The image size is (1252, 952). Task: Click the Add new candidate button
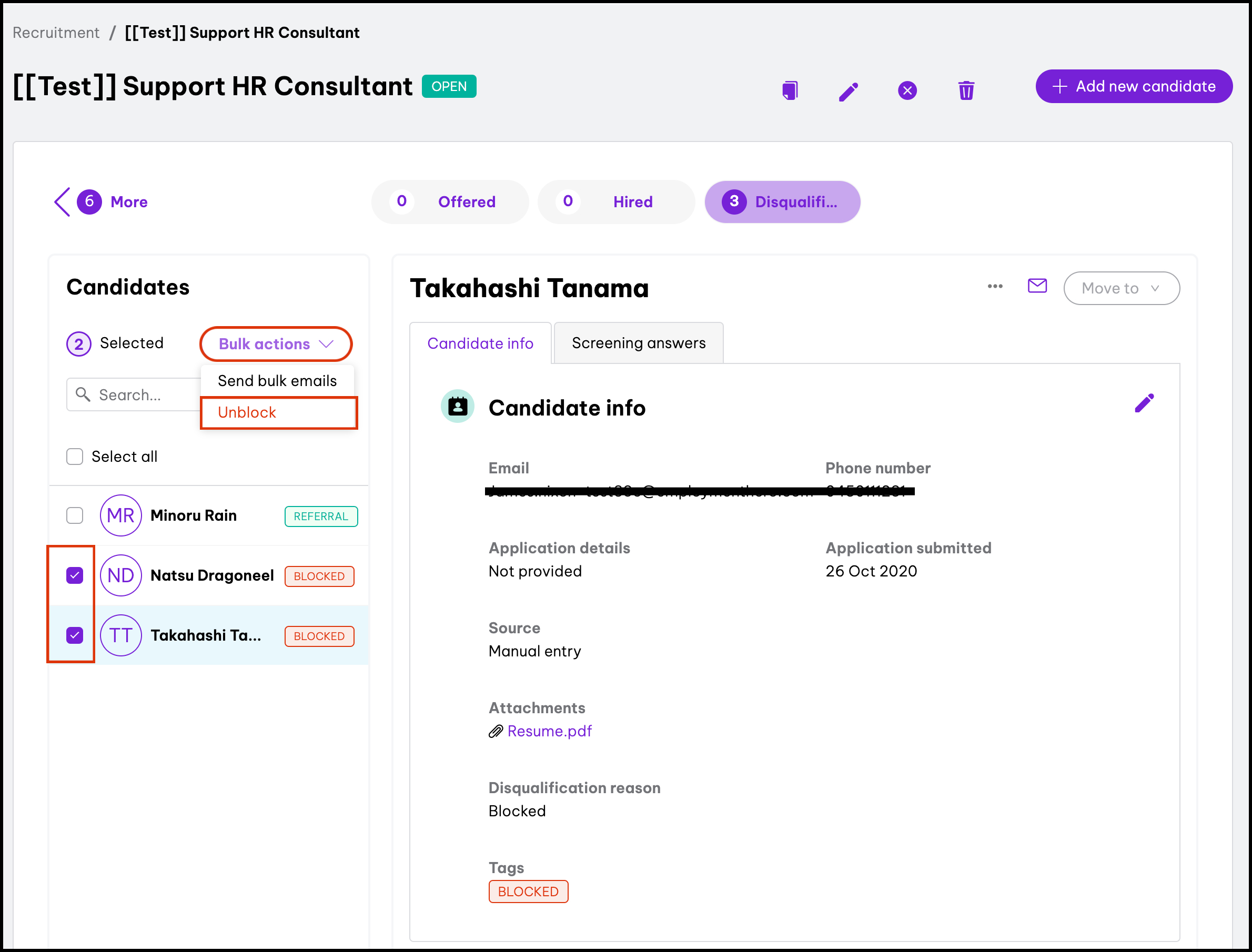coord(1134,86)
